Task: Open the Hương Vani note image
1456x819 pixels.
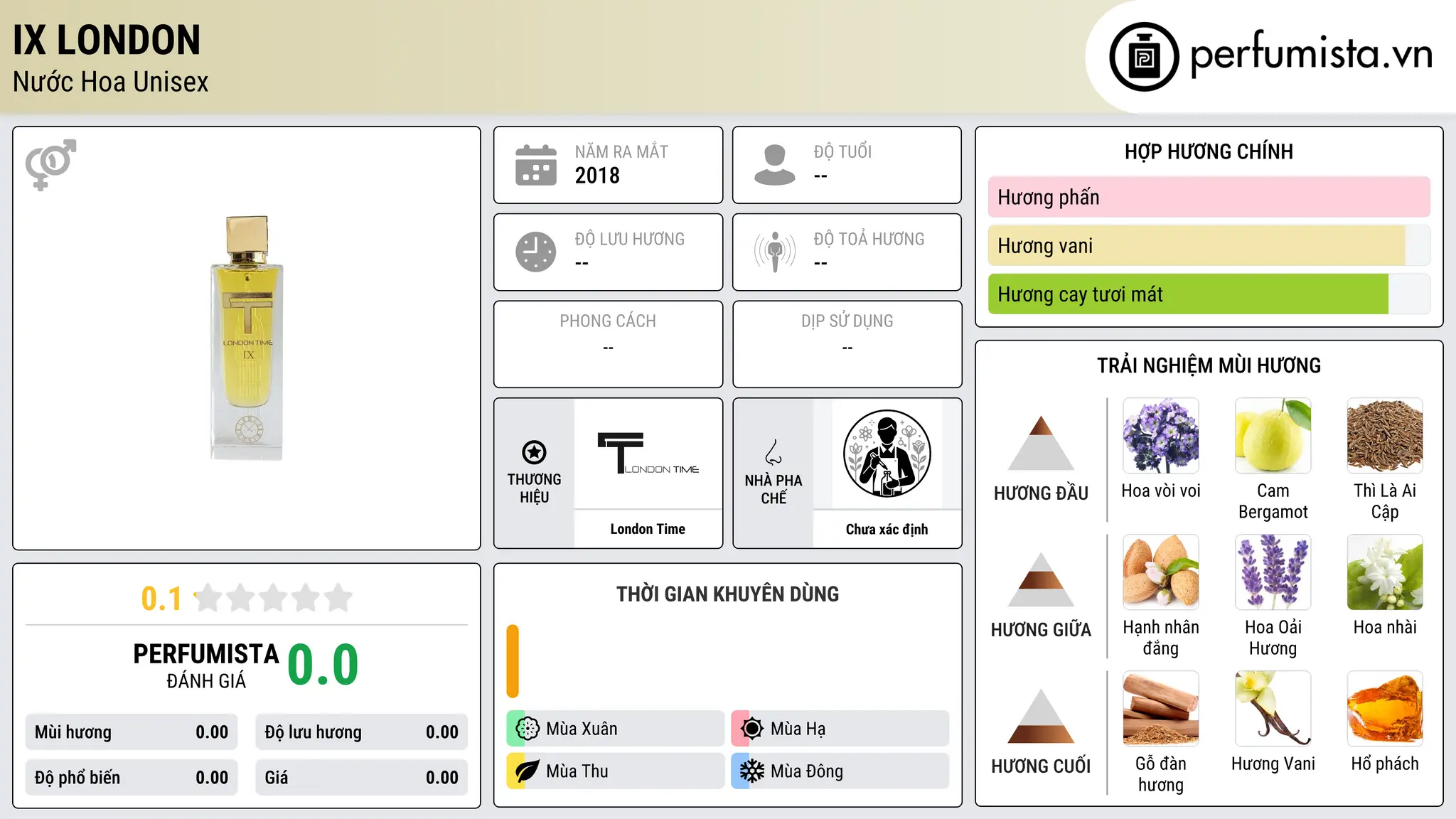Action: (x=1273, y=709)
